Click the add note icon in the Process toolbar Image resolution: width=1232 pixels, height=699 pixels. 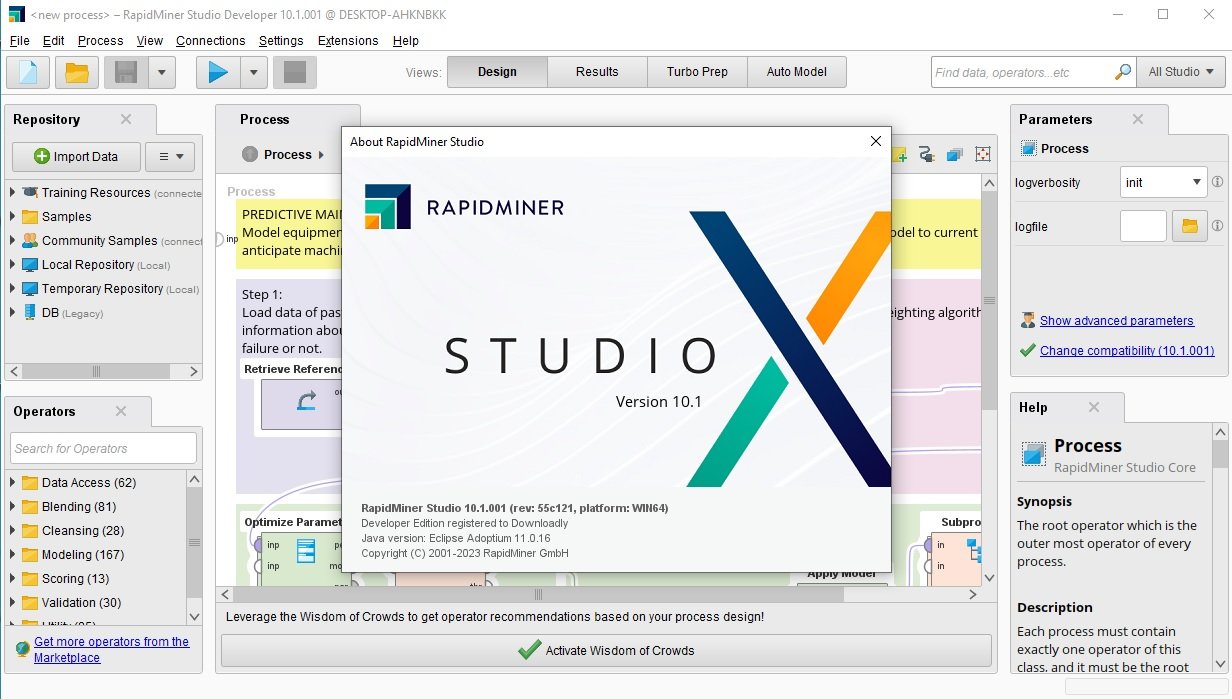click(899, 155)
